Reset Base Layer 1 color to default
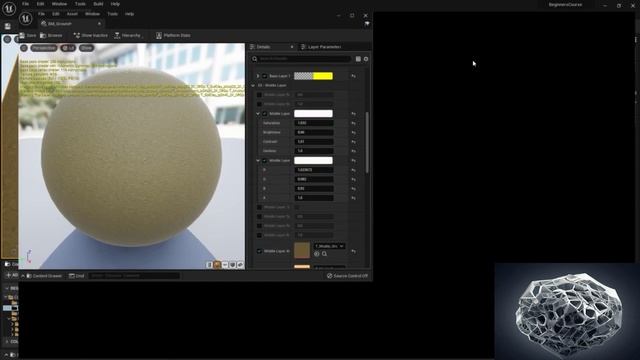This screenshot has height=360, width=640. point(353,76)
